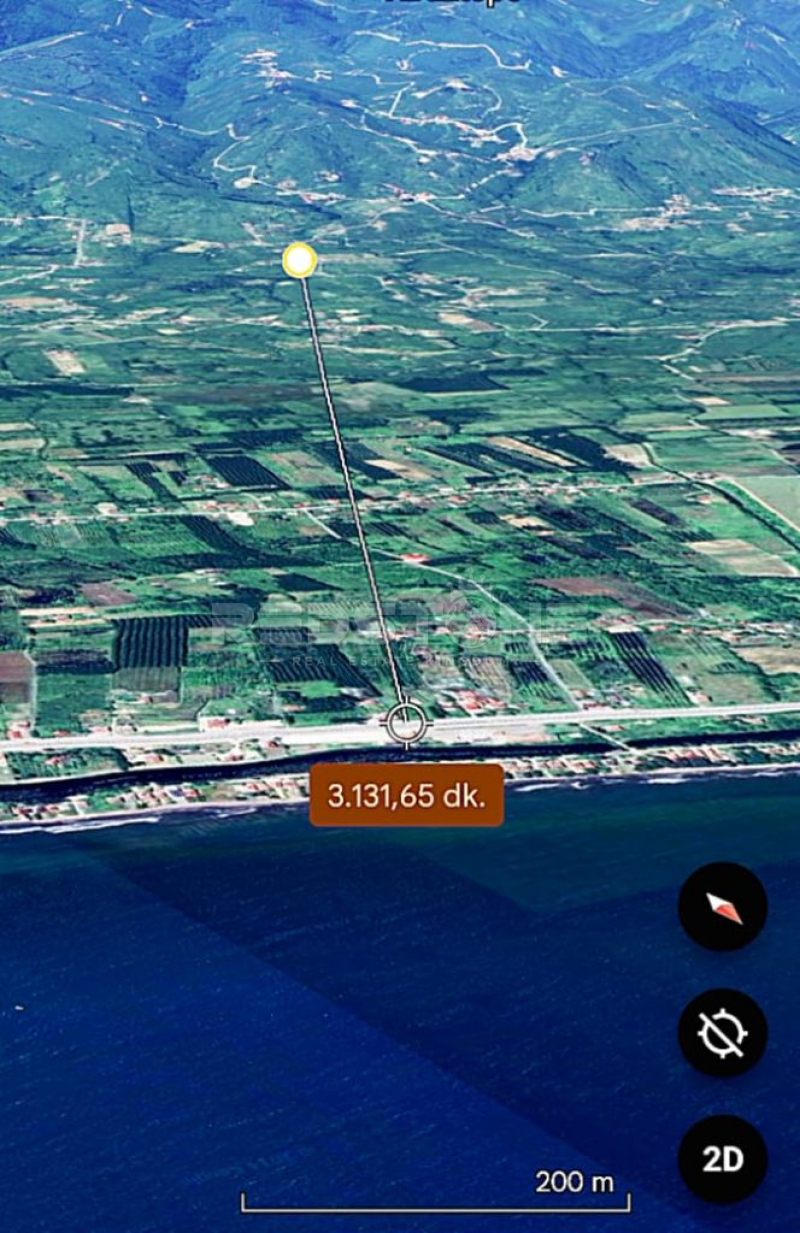
Task: Tap the compass needle icon
Action: 722,906
